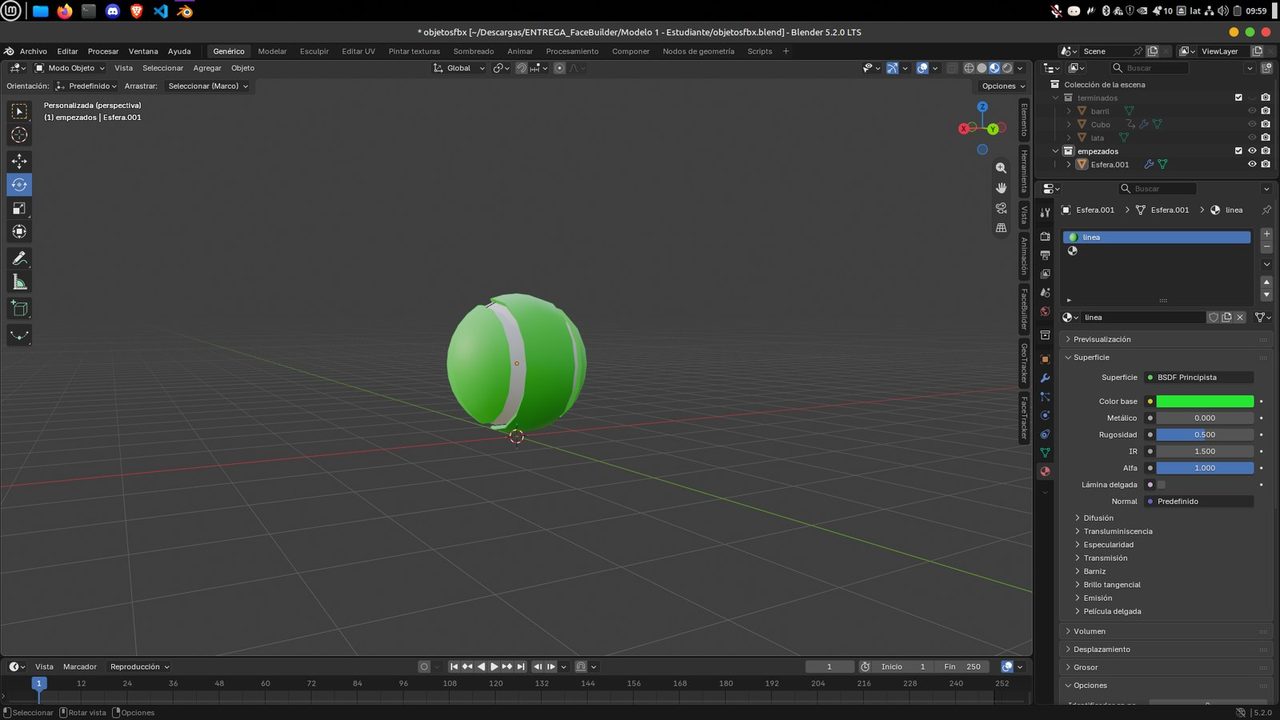Add a material slot with the plus button
This screenshot has height=720, width=1280.
[x=1267, y=234]
